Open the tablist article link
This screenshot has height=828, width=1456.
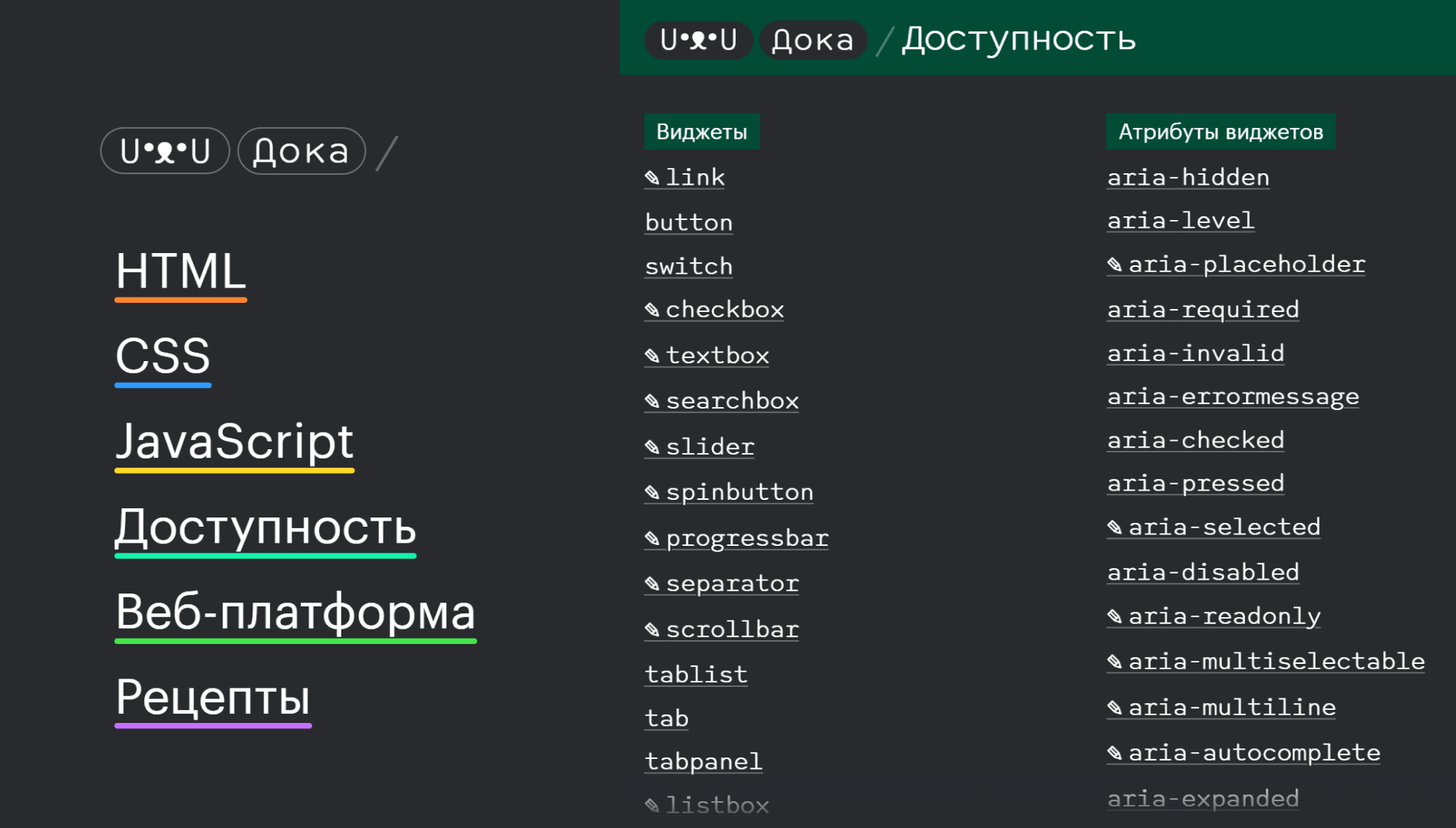pos(696,674)
